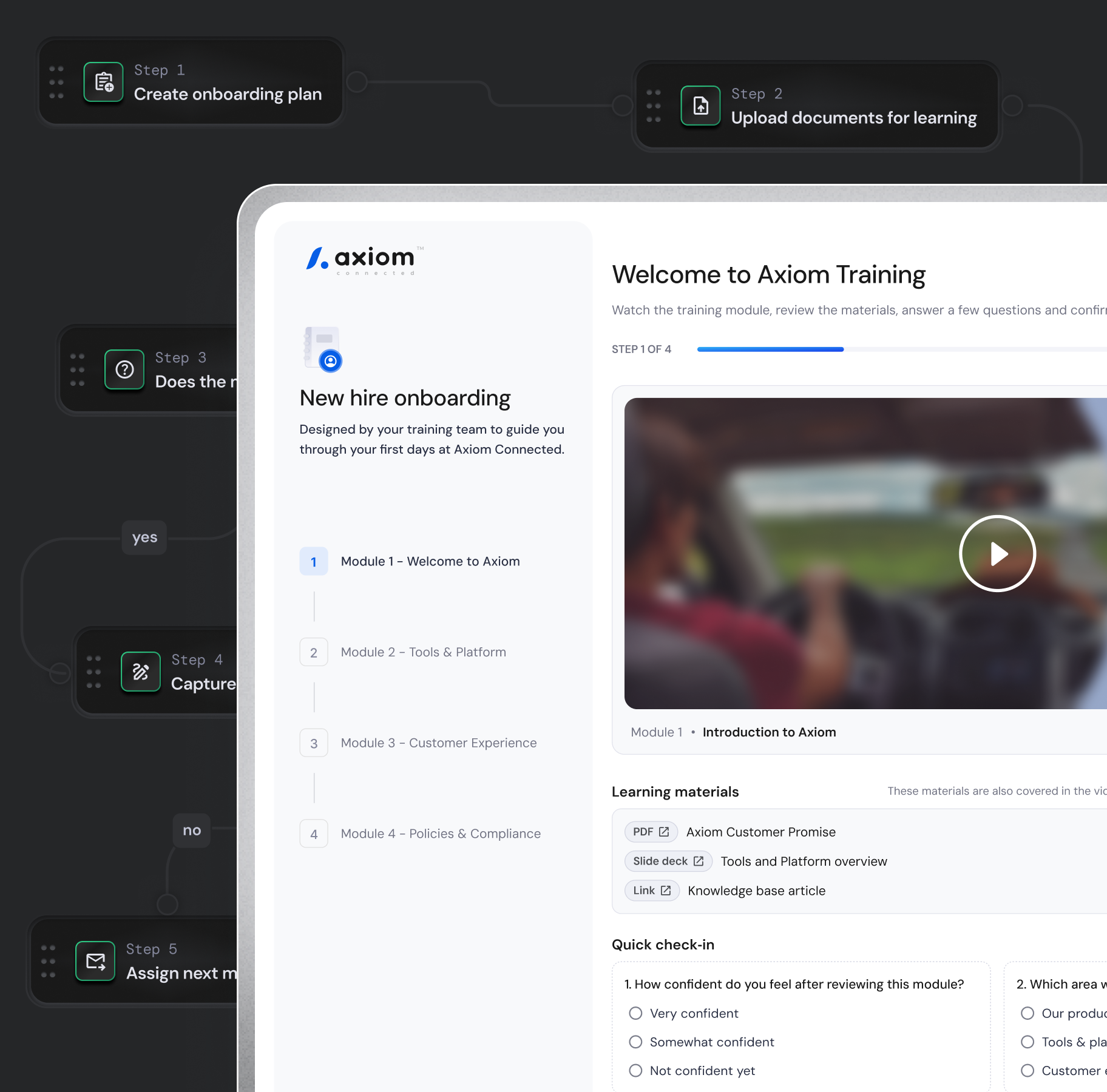1107x1092 pixels.
Task: Click the number 4 module badge
Action: pyautogui.click(x=314, y=834)
